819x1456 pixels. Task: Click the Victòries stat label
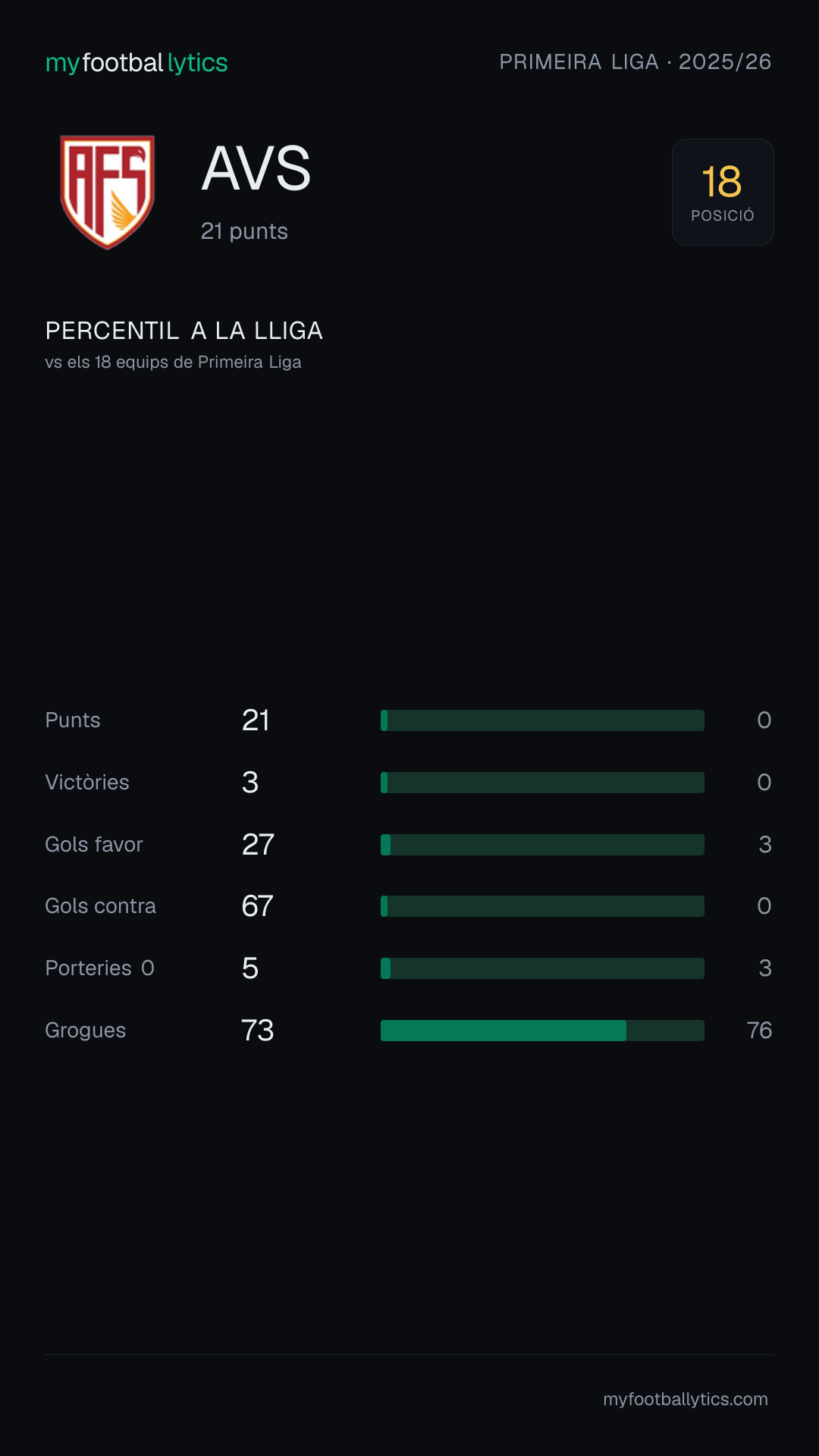[87, 783]
